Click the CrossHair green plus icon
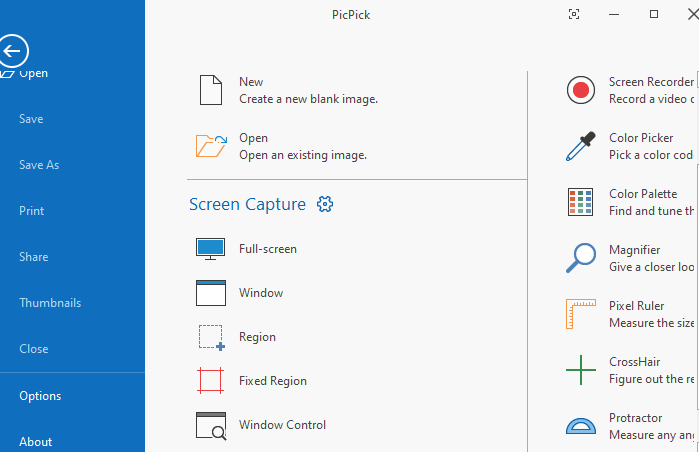This screenshot has height=452, width=699. pyautogui.click(x=580, y=370)
